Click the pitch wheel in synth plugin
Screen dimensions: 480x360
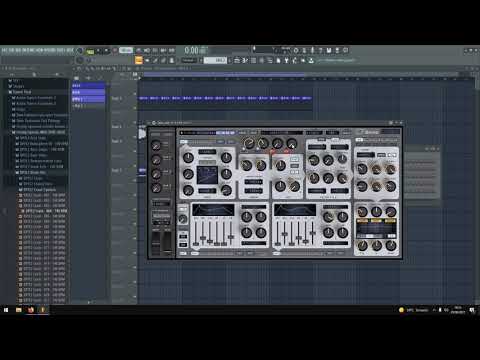[156, 244]
